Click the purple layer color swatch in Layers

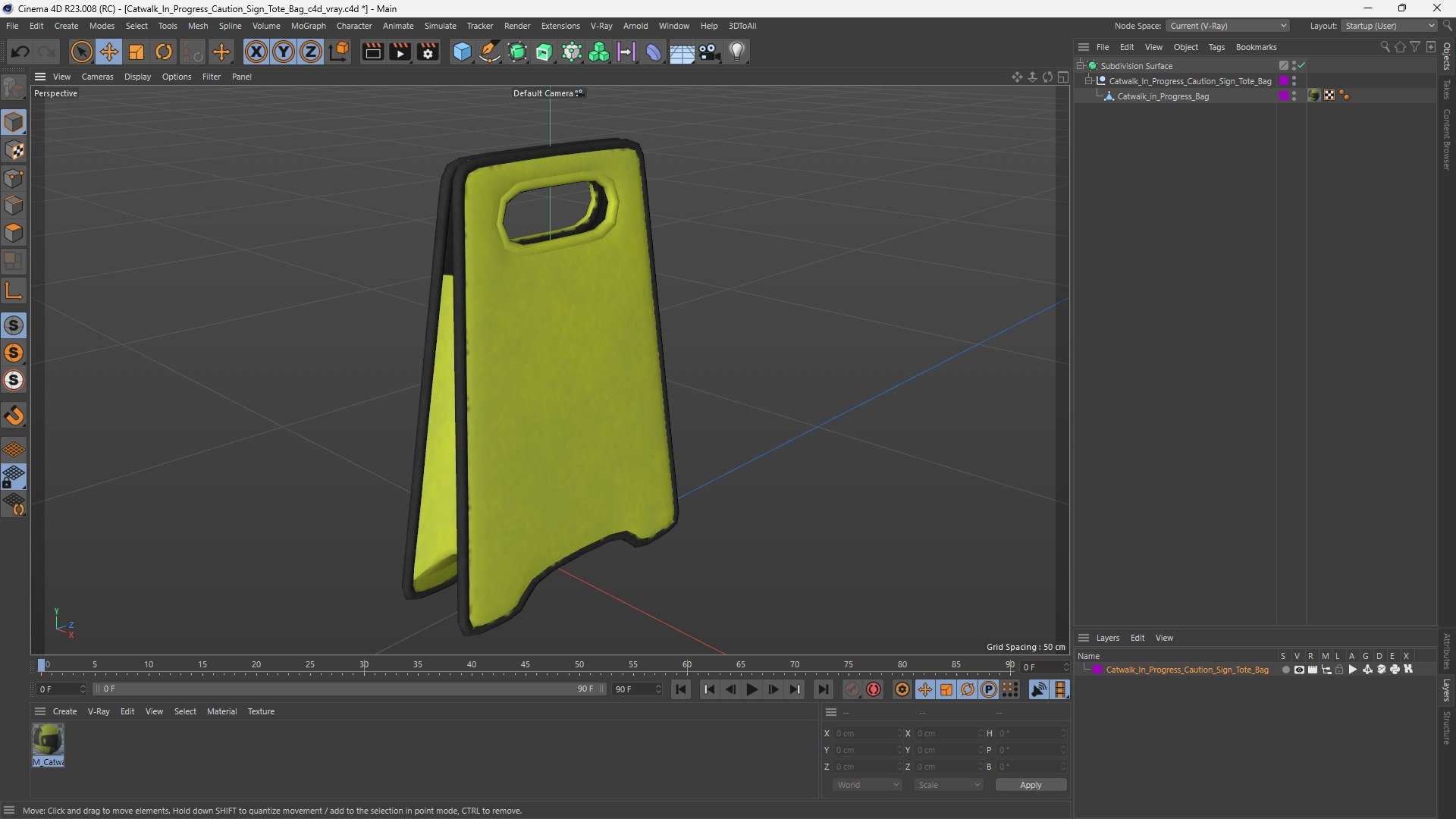(x=1097, y=670)
